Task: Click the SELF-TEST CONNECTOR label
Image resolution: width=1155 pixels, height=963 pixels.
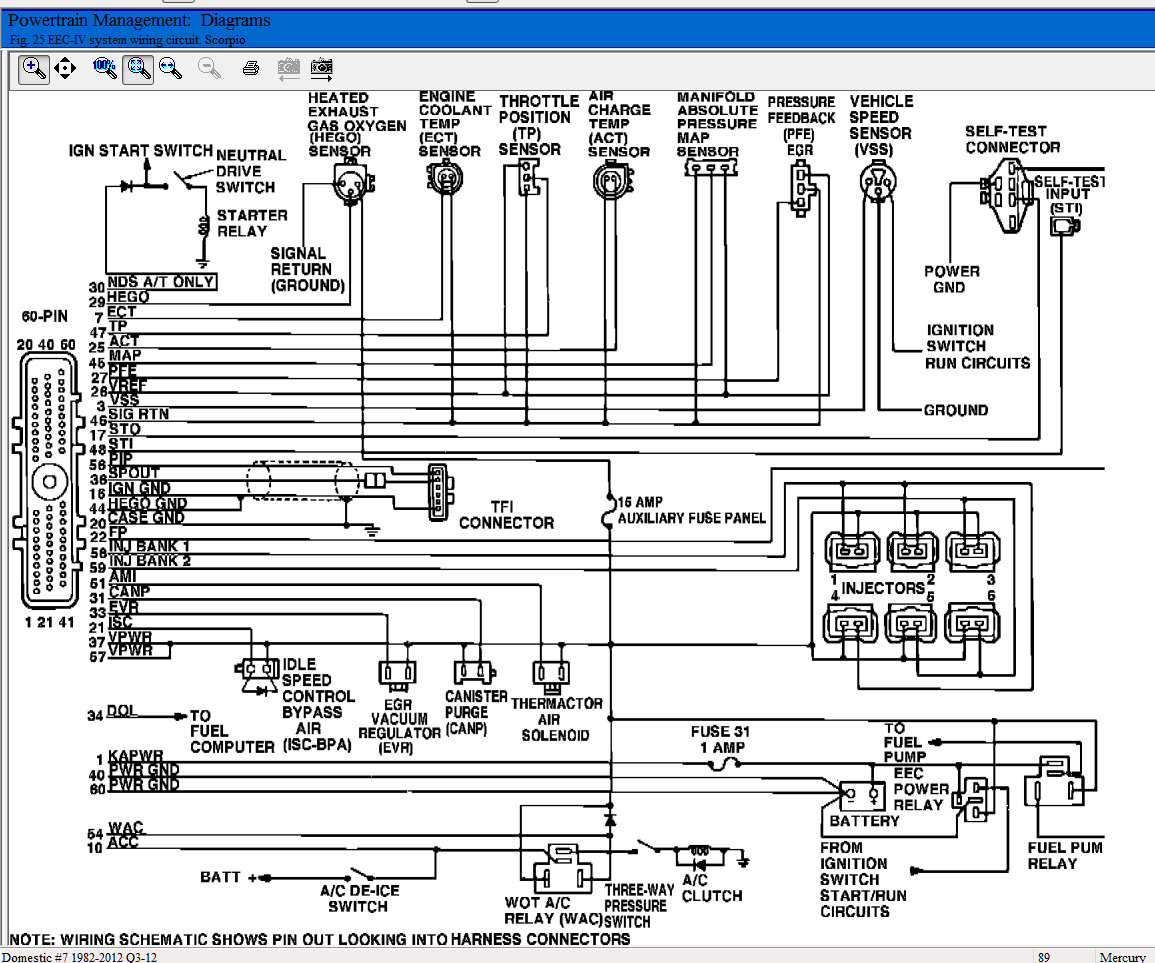Action: pos(1012,139)
